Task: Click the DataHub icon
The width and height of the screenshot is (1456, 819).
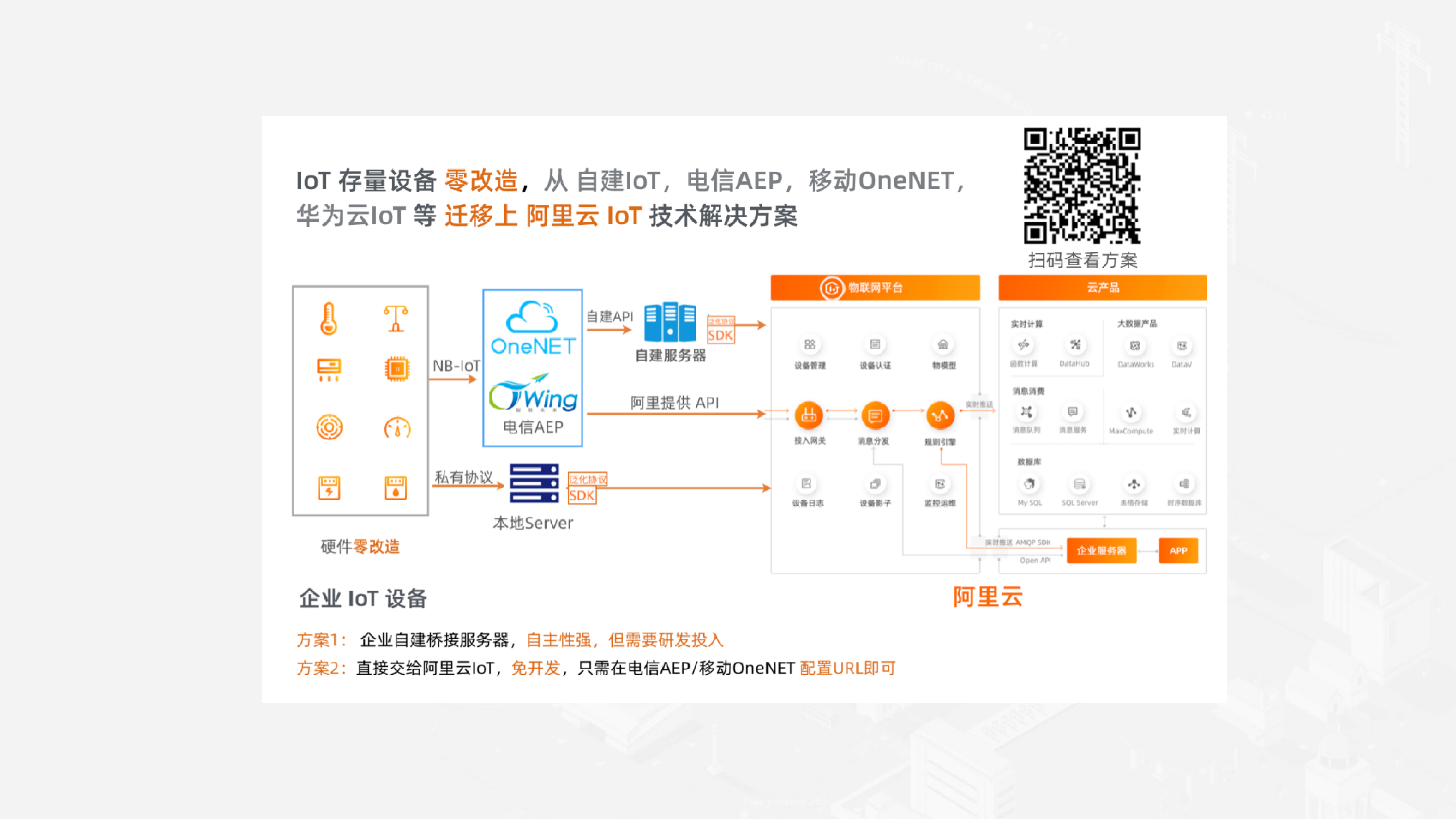Action: point(1075,344)
